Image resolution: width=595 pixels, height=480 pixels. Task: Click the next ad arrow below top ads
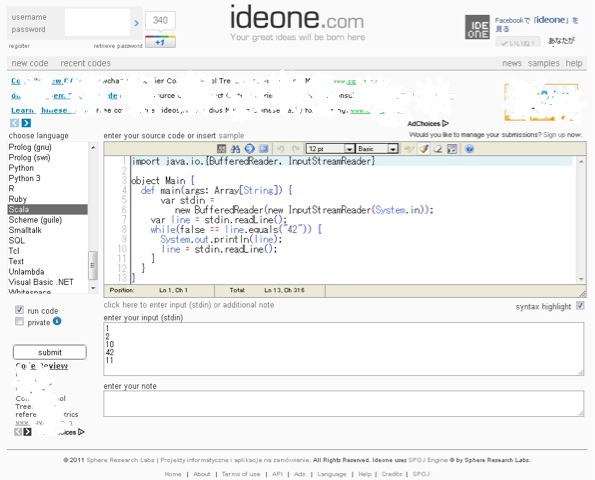click(x=26, y=123)
